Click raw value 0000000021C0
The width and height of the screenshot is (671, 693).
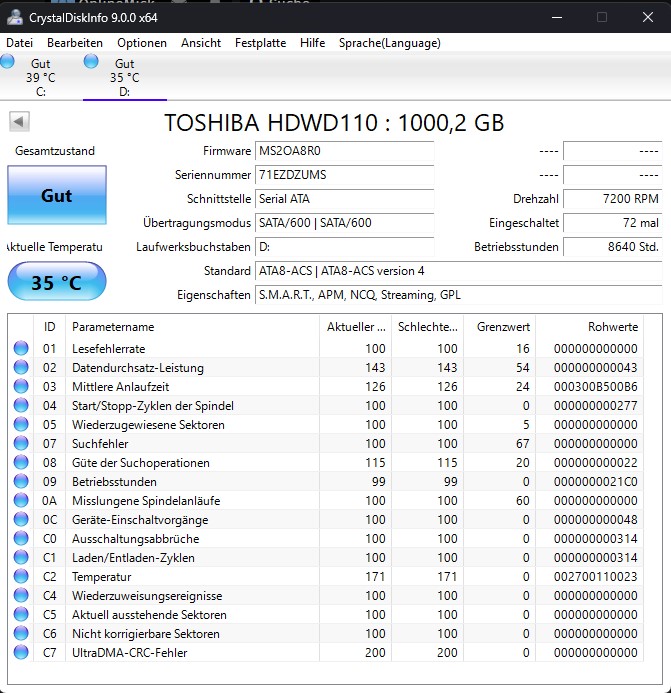pos(595,482)
